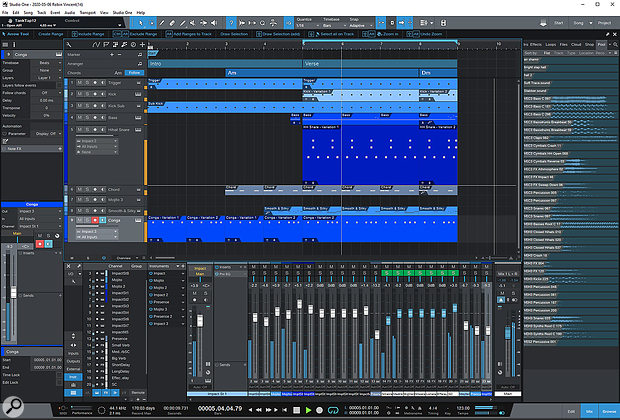620x420 pixels.
Task: Open the Quantize dropdown
Action: click(306, 25)
